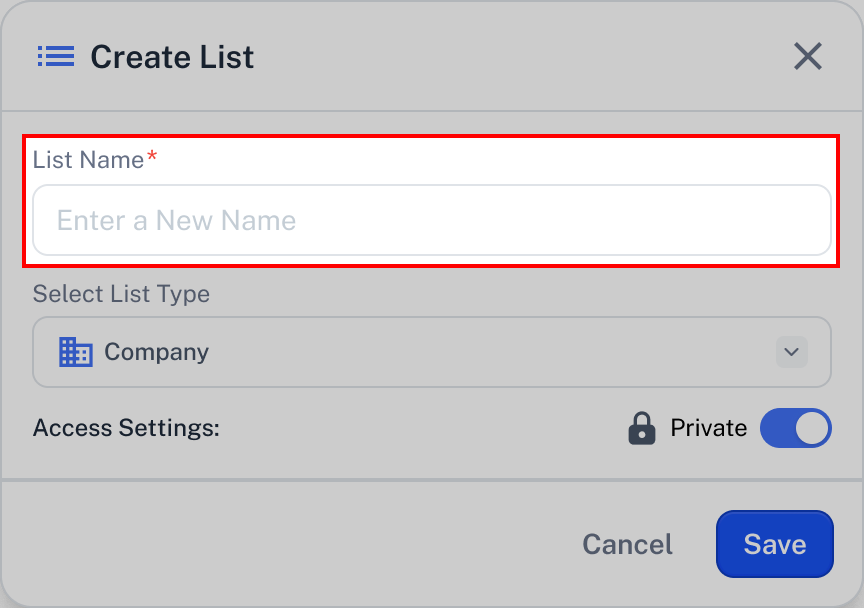Screen dimensions: 864x608
Task: Click the list icon beside Create List
Action: [x=56, y=56]
